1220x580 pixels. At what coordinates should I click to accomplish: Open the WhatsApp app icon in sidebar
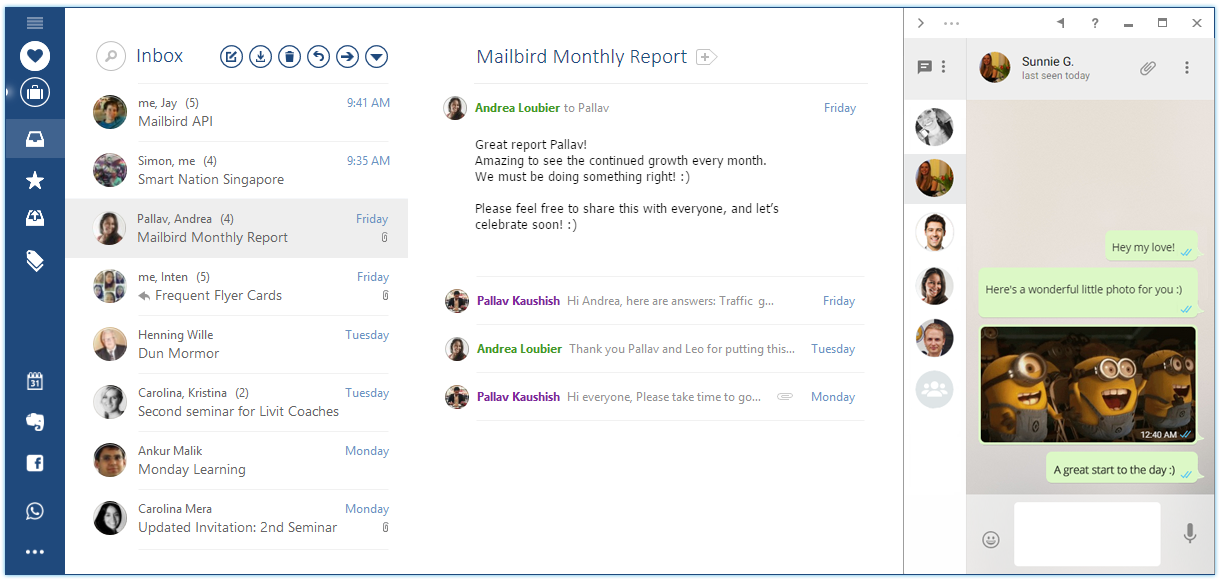[35, 511]
